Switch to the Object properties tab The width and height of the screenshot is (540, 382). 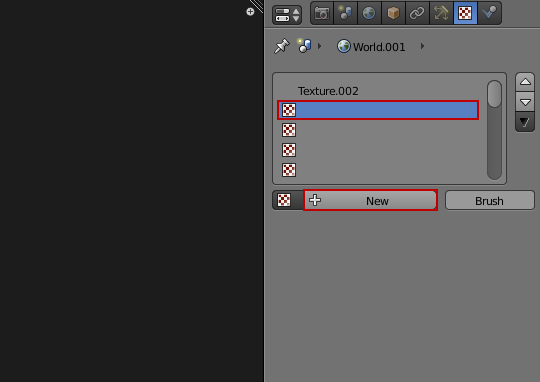click(393, 13)
